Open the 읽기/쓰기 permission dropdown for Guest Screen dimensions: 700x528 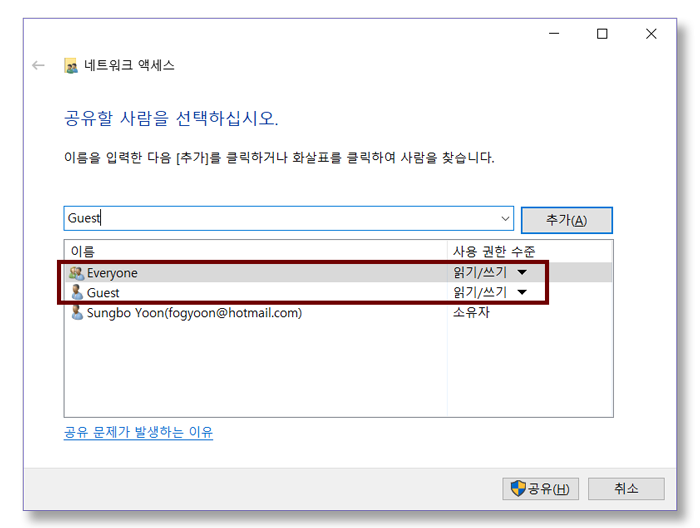click(x=521, y=293)
